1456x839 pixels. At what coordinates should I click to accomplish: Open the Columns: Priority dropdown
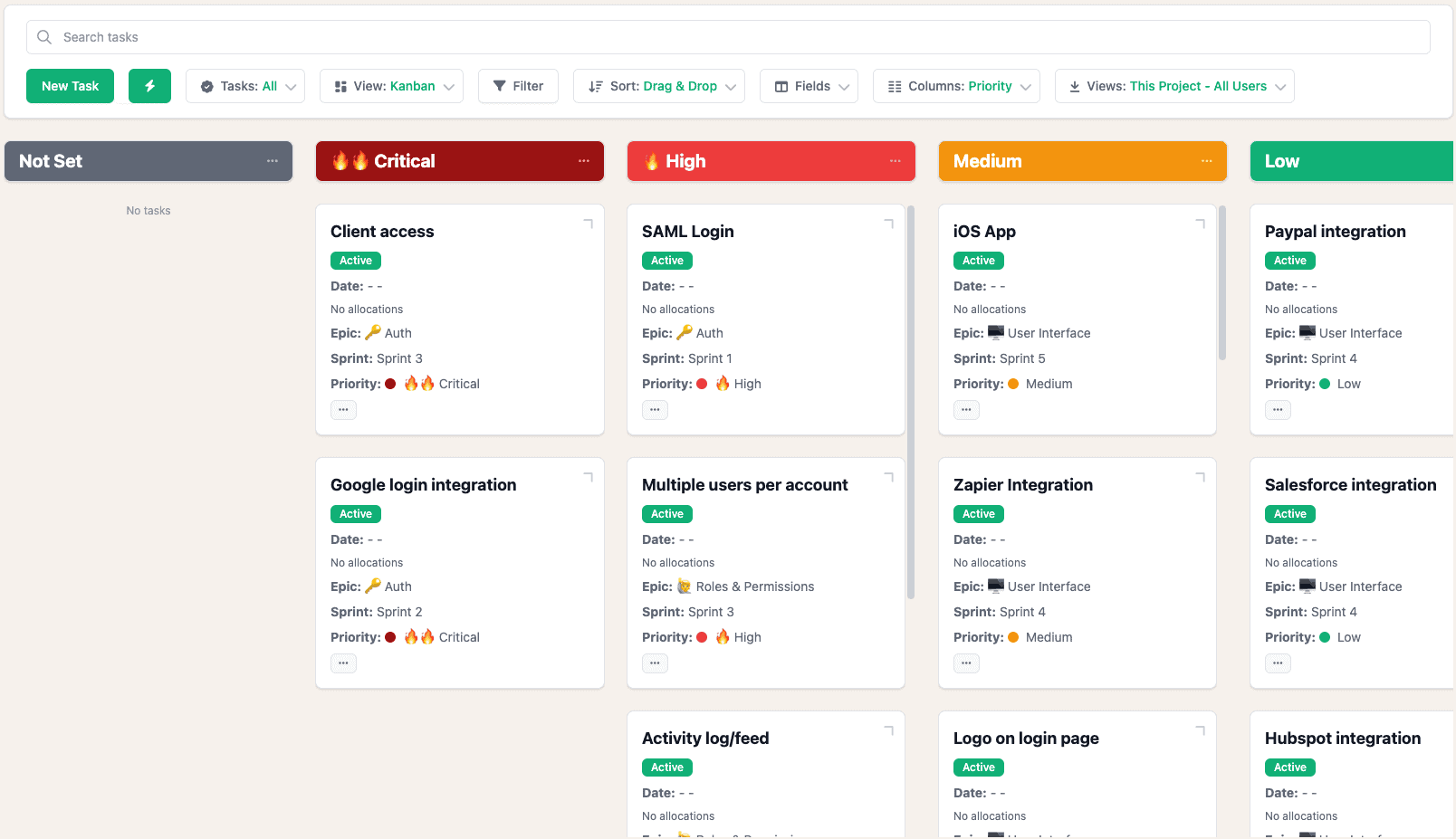(x=955, y=85)
